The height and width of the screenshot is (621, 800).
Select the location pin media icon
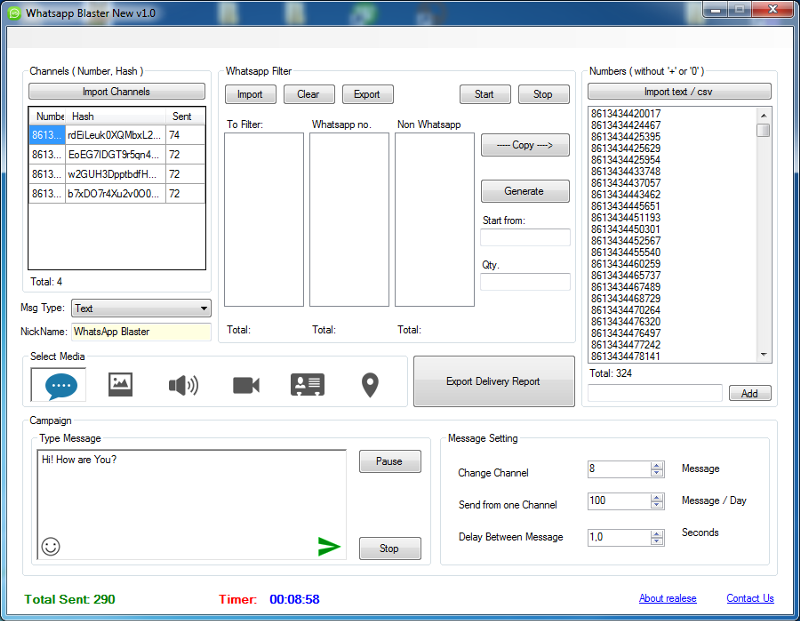pos(370,385)
